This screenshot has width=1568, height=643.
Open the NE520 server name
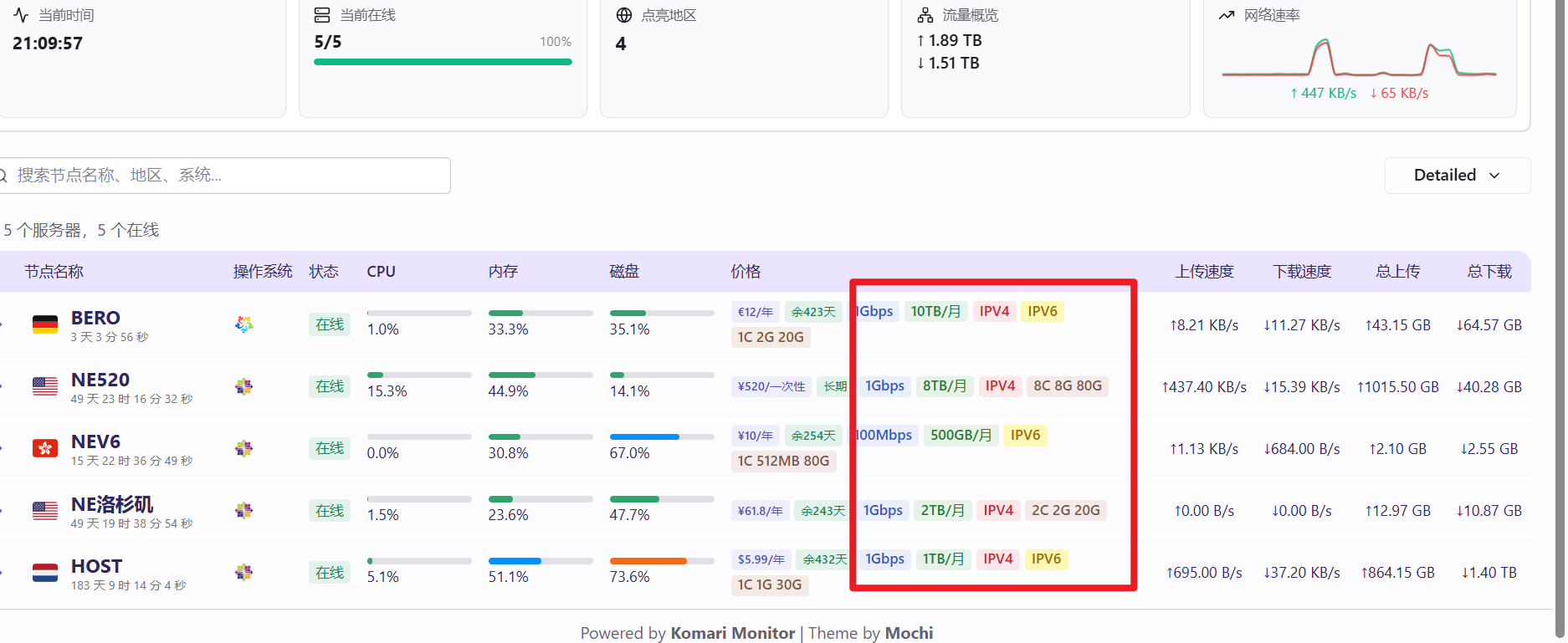point(100,380)
